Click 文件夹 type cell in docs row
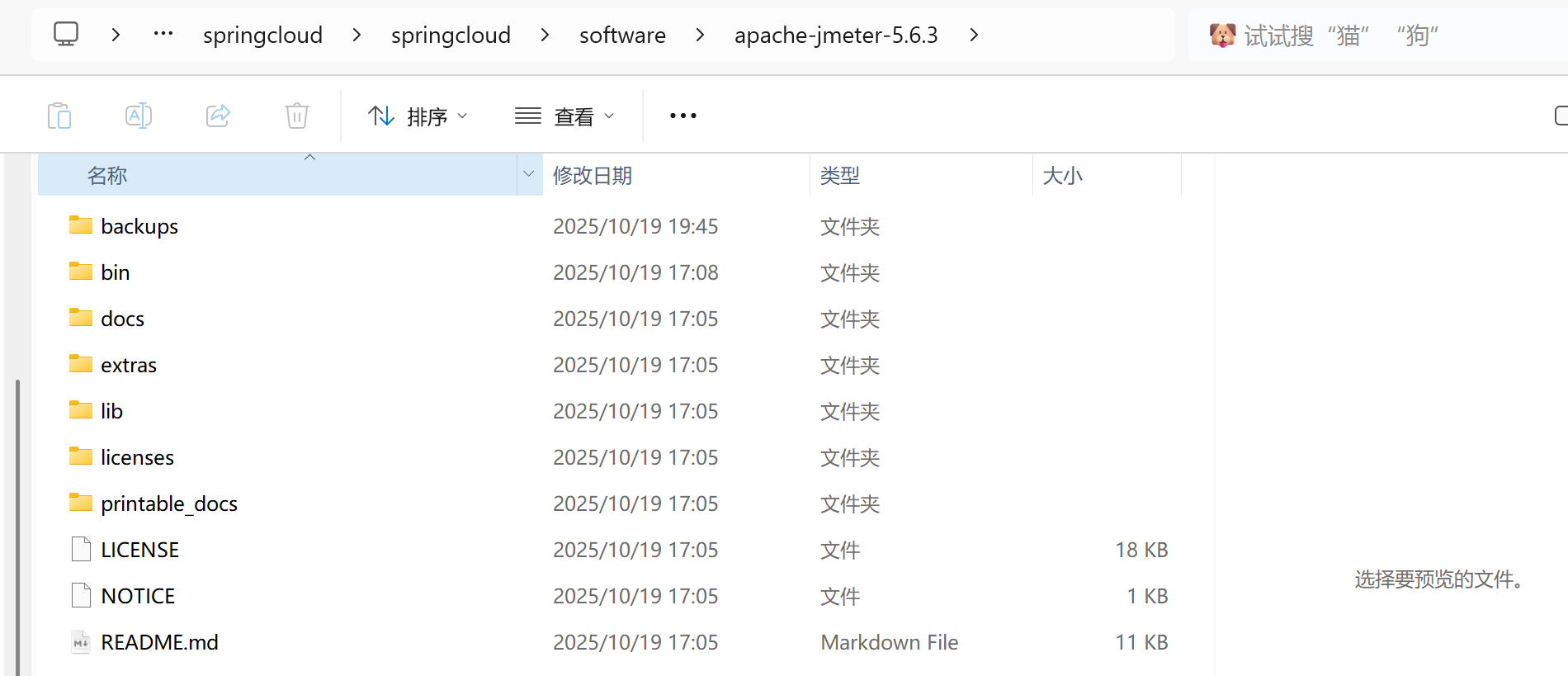The width and height of the screenshot is (1568, 676). pos(850,319)
